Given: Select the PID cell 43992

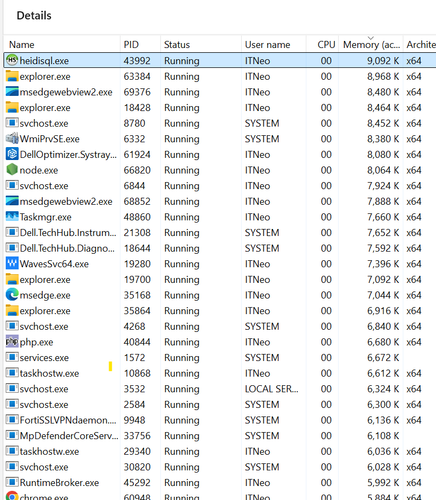Looking at the screenshot, I should click(137, 61).
